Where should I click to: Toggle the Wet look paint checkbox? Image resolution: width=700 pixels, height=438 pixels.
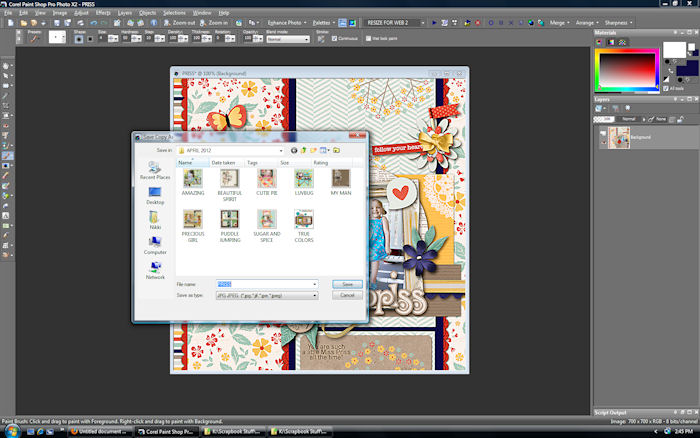coord(368,39)
